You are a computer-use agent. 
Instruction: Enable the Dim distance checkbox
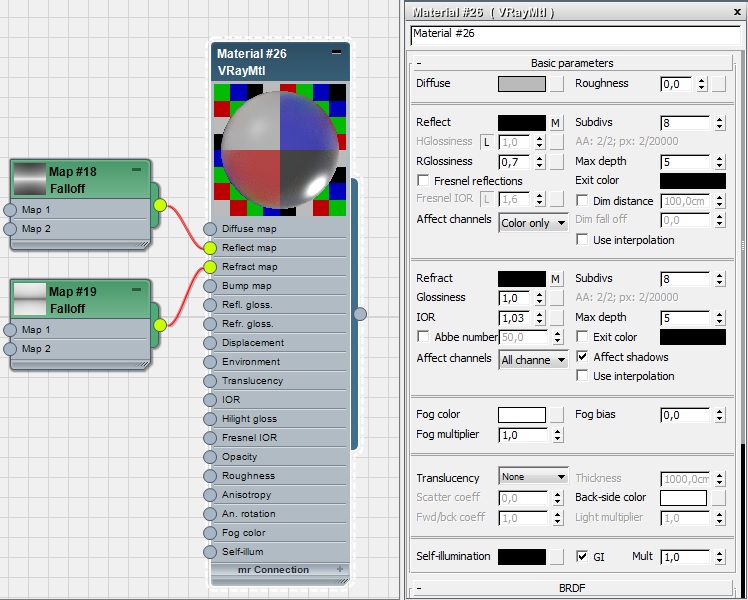tap(582, 200)
